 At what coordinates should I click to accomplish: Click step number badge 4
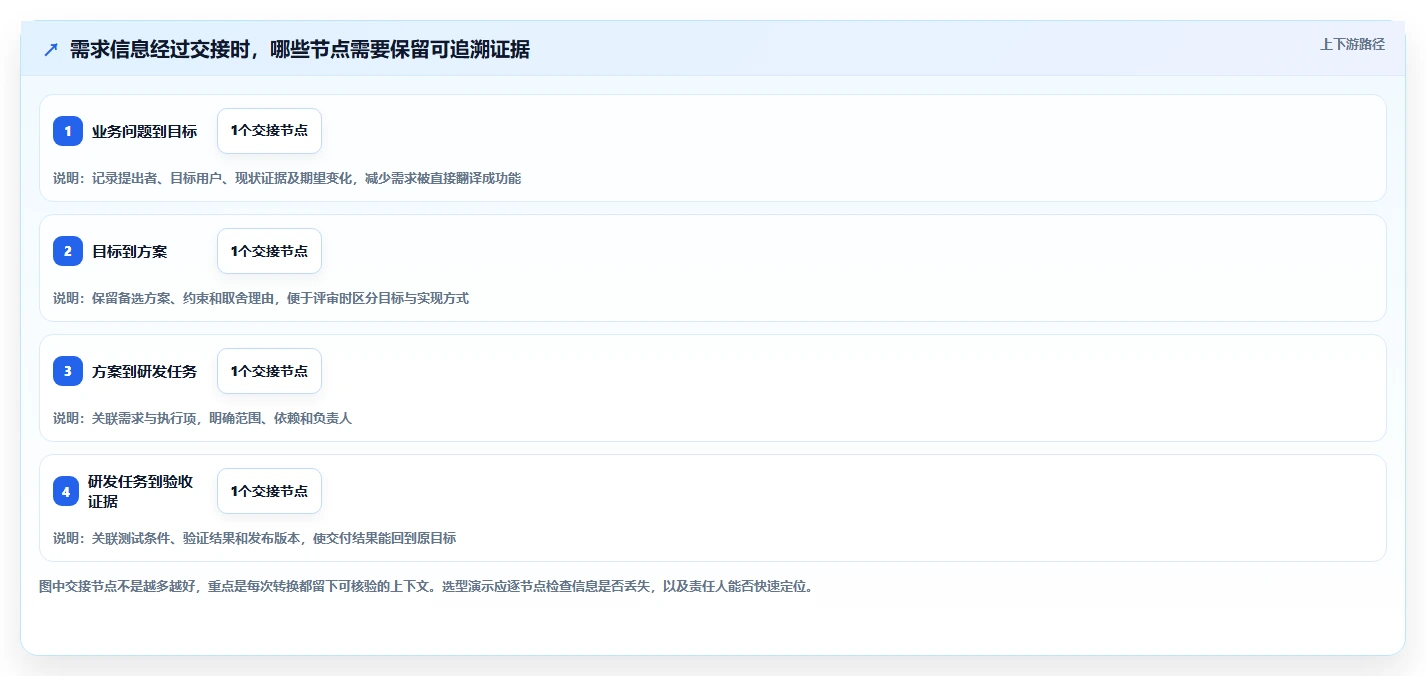66,491
